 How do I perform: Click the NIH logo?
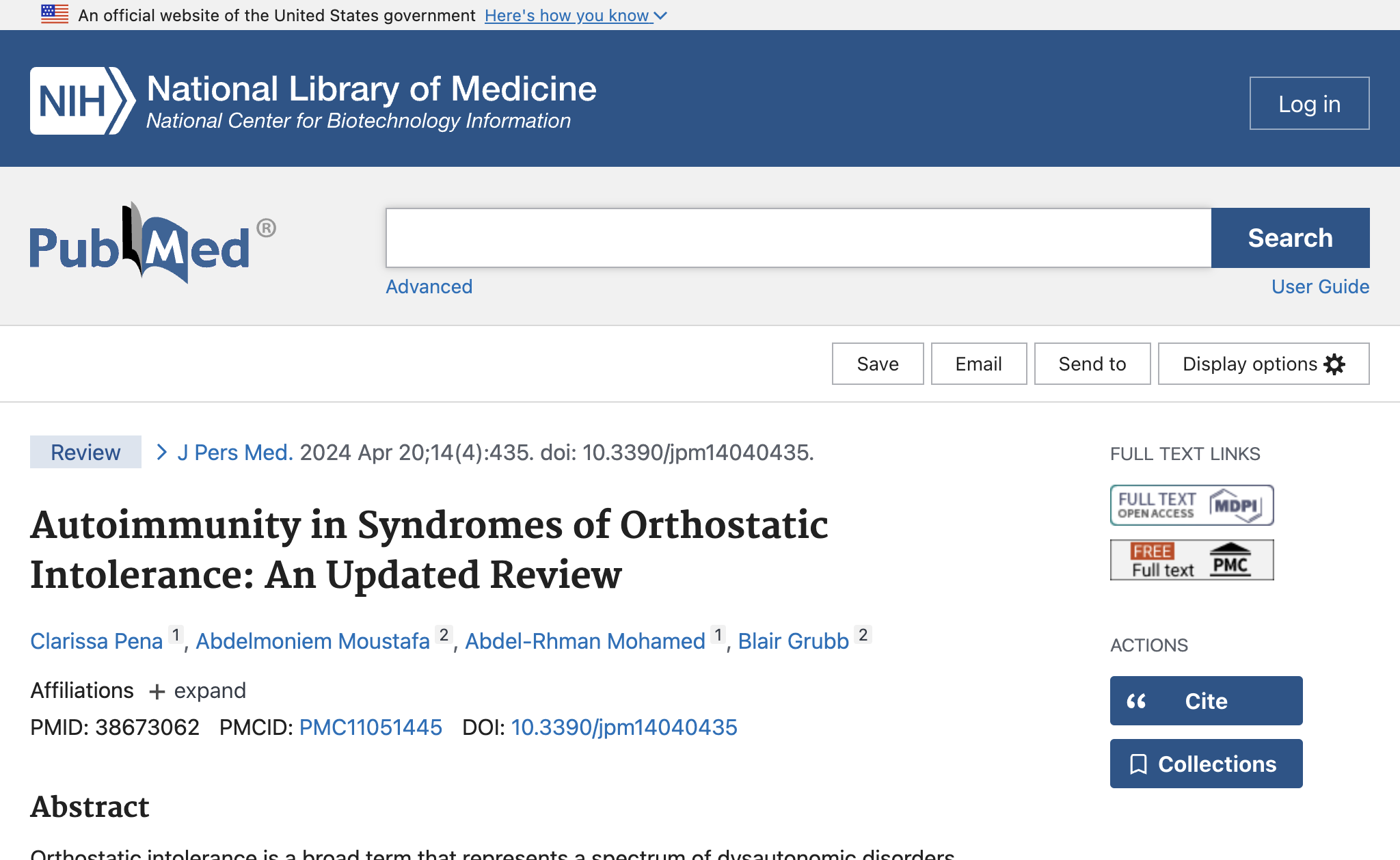[x=83, y=100]
